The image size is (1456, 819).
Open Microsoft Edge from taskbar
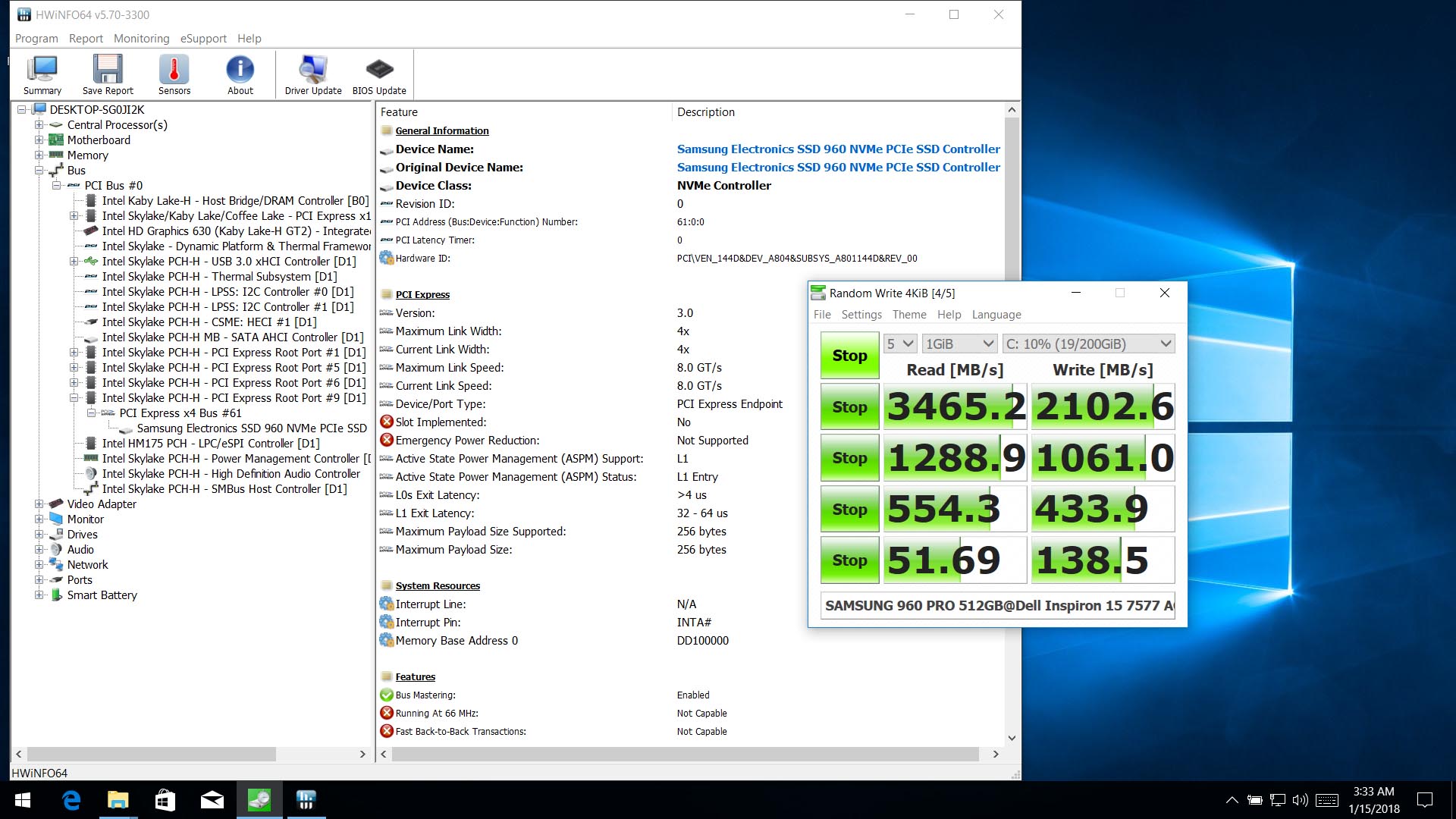[71, 800]
